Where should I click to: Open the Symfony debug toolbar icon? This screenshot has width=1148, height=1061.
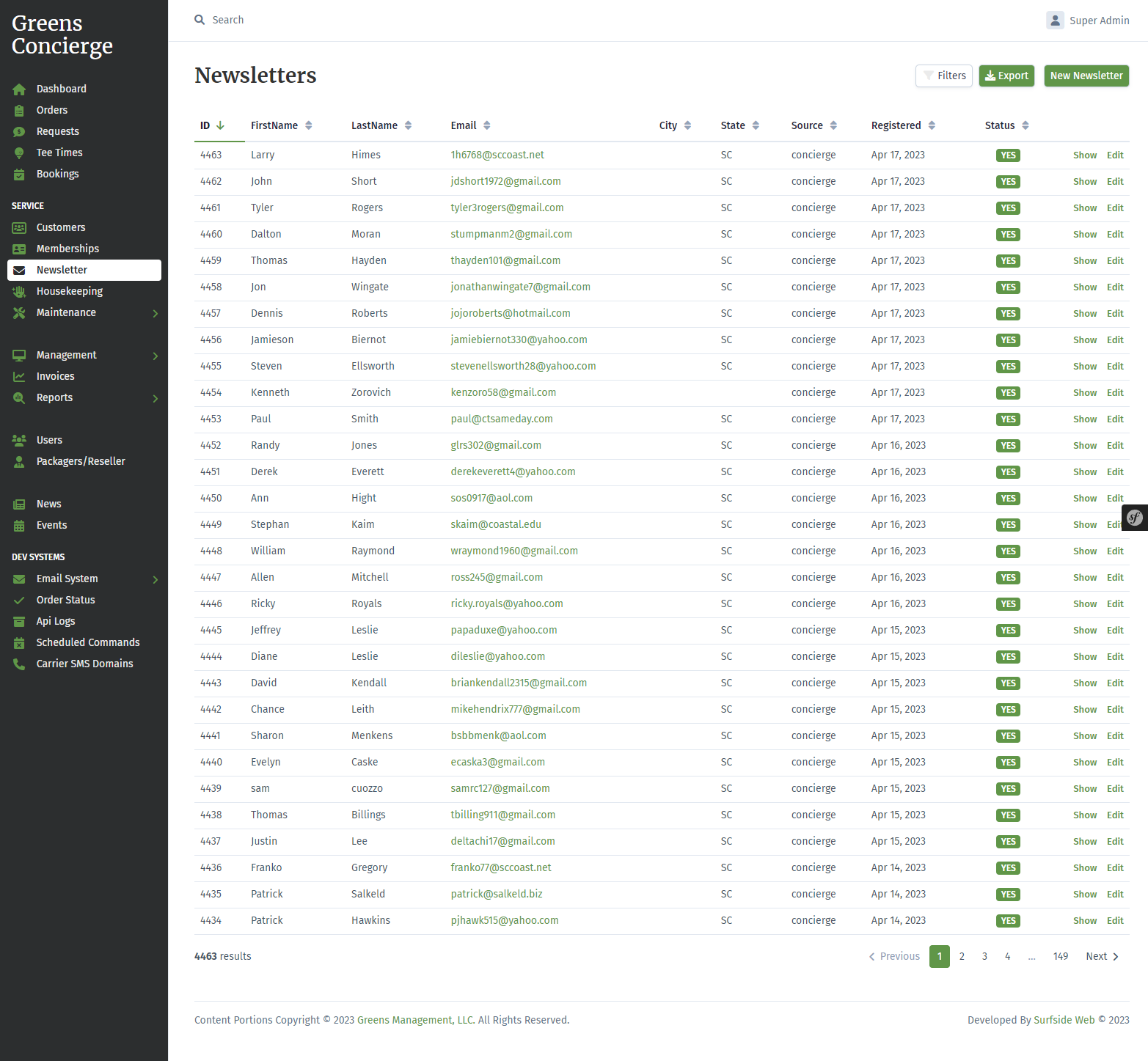coord(1135,518)
